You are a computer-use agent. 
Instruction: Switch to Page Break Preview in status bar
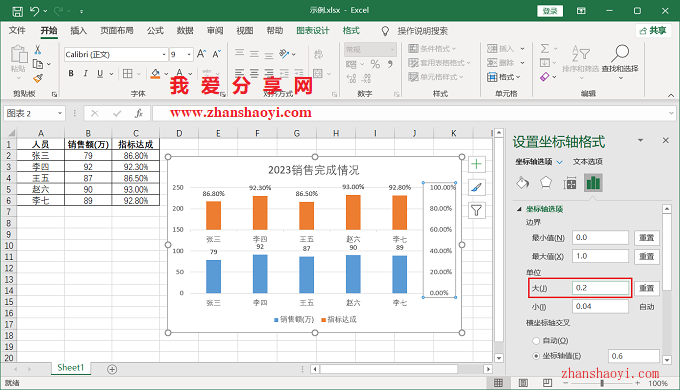point(547,383)
